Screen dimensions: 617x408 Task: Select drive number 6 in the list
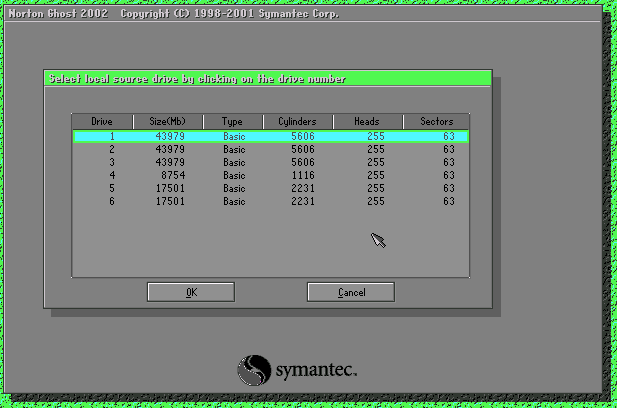[x=271, y=201]
